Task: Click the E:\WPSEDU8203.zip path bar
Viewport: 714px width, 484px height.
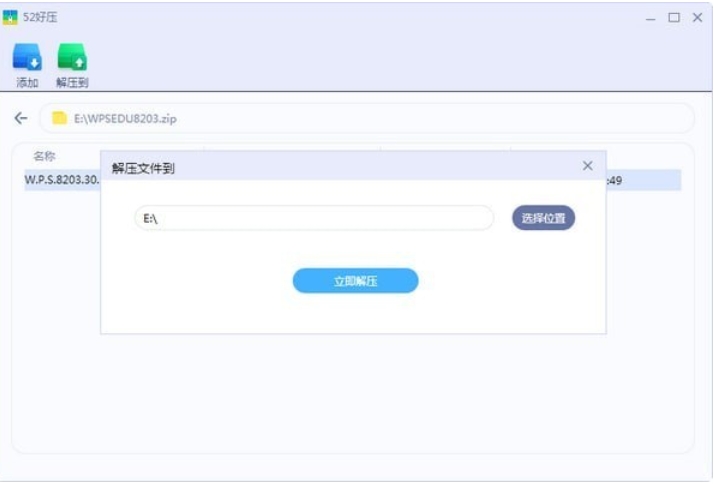Action: point(367,118)
